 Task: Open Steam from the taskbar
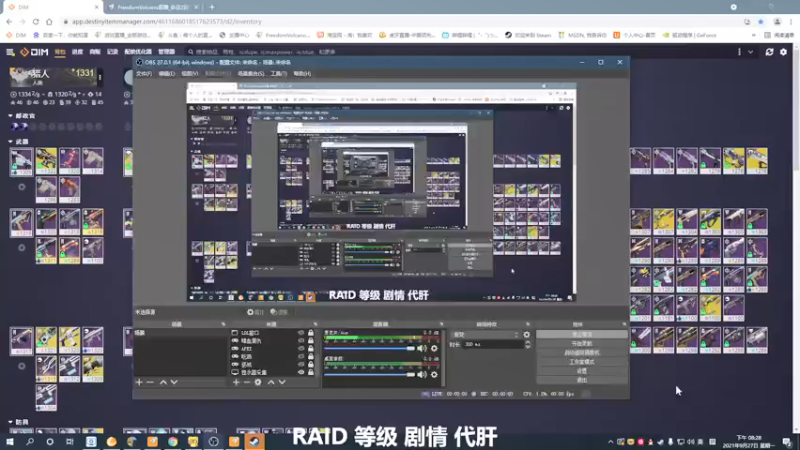(254, 442)
